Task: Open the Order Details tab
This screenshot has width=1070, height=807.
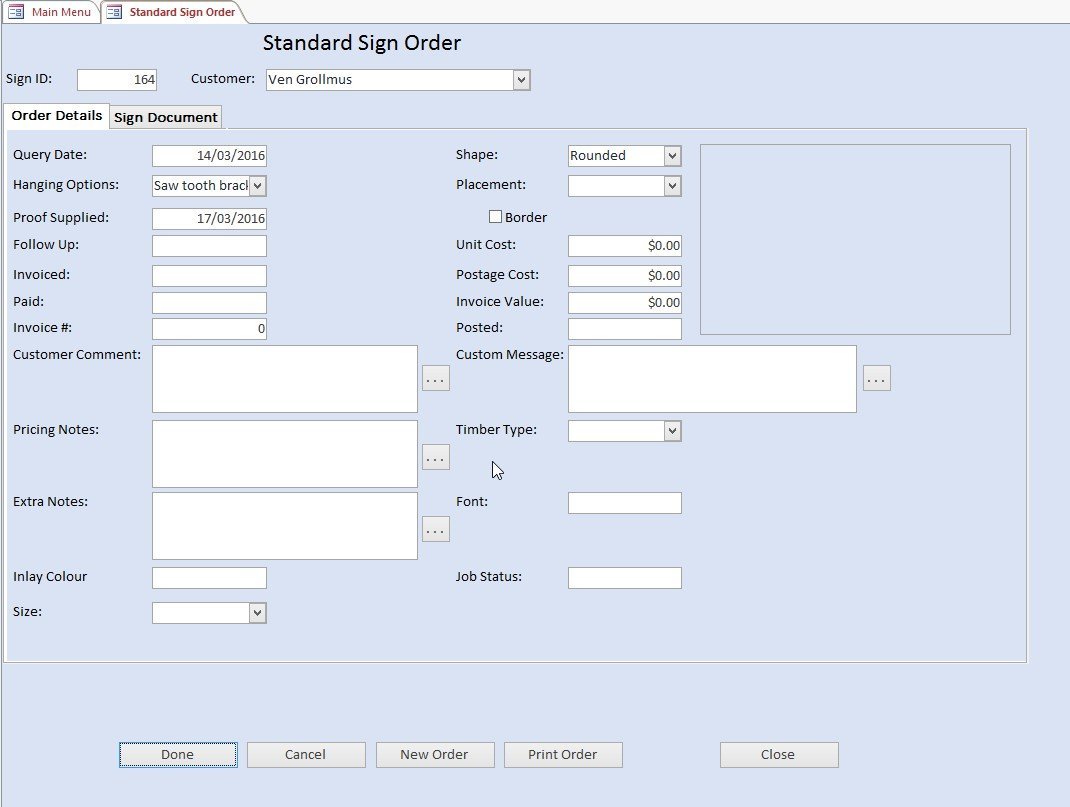Action: (x=57, y=115)
